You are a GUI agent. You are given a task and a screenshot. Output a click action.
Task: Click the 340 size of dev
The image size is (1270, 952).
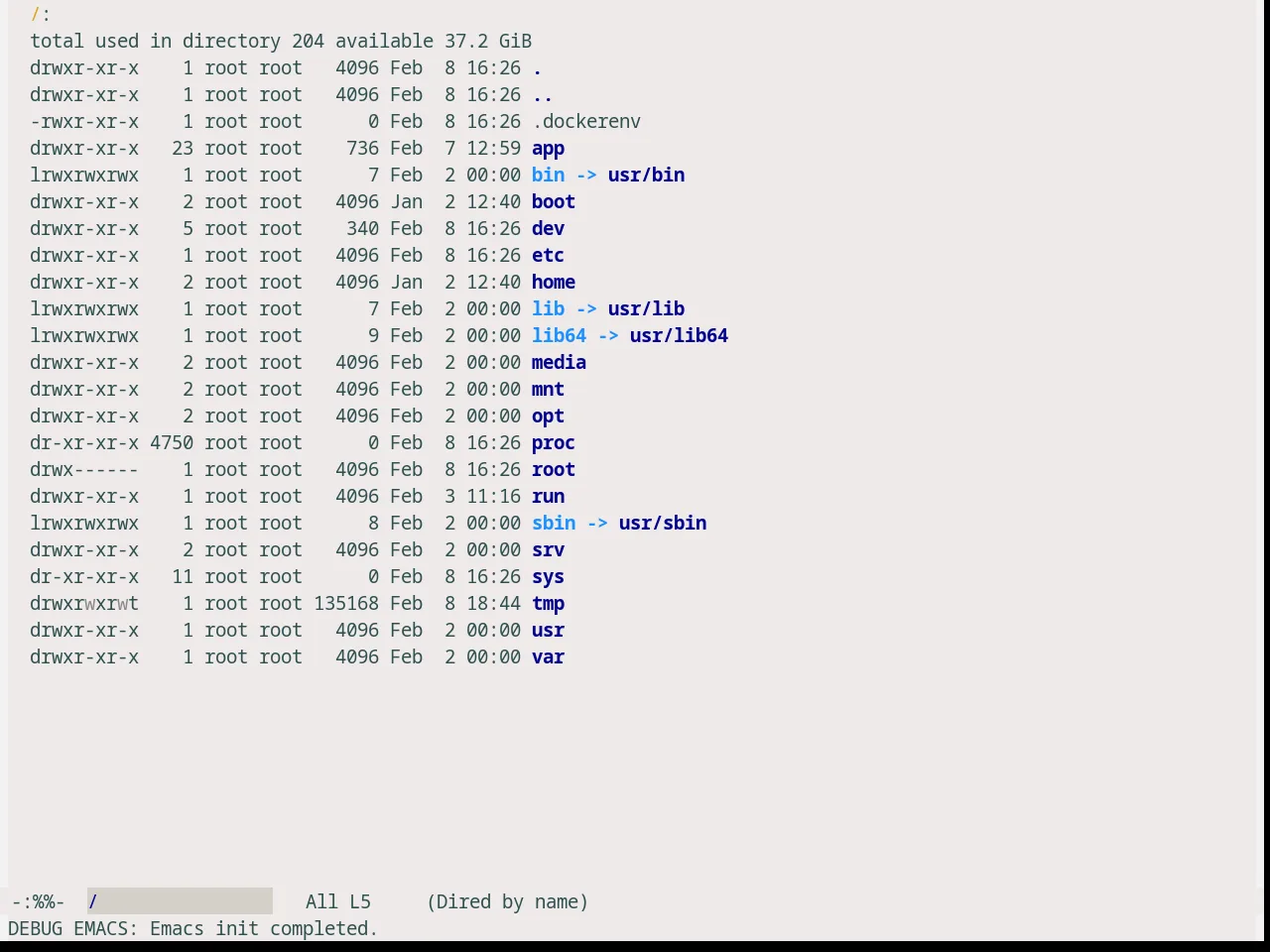[x=362, y=229]
